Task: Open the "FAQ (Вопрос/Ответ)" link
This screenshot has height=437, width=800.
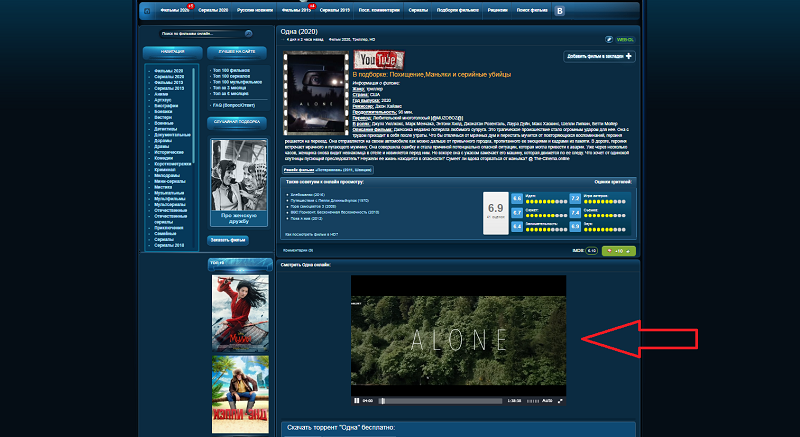Action: click(234, 106)
